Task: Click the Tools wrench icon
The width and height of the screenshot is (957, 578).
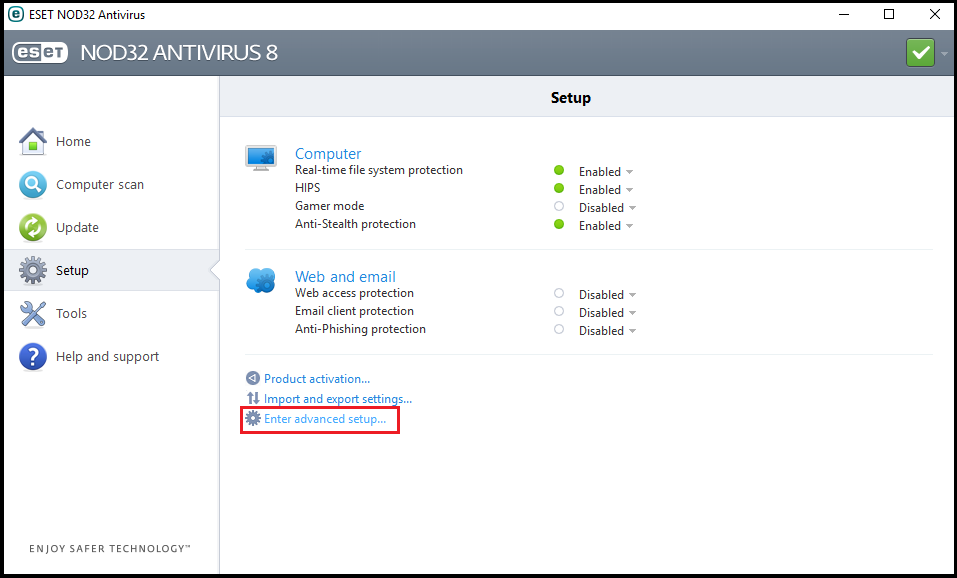Action: (x=33, y=314)
